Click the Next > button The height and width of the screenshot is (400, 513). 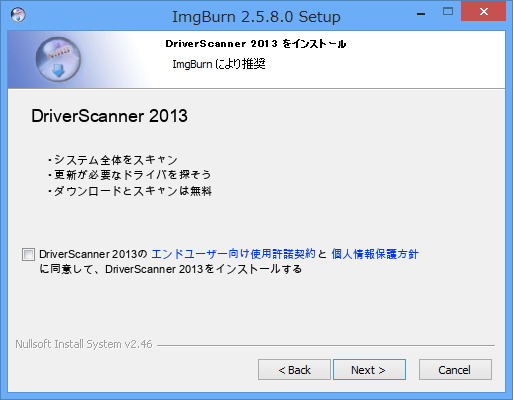tap(369, 369)
